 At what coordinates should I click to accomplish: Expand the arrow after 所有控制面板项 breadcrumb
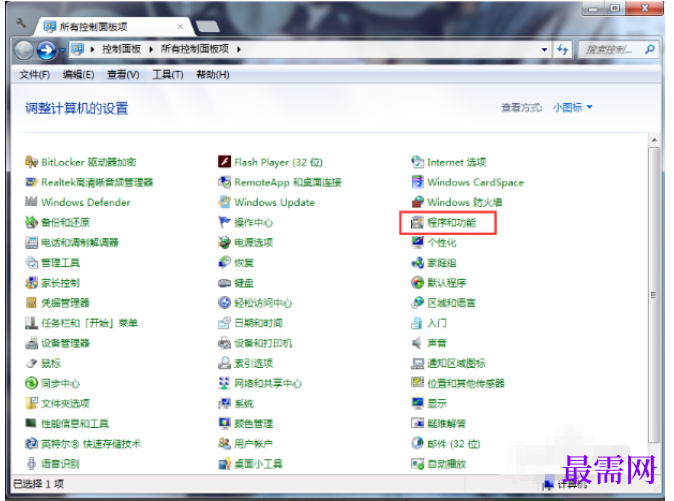pyautogui.click(x=239, y=49)
